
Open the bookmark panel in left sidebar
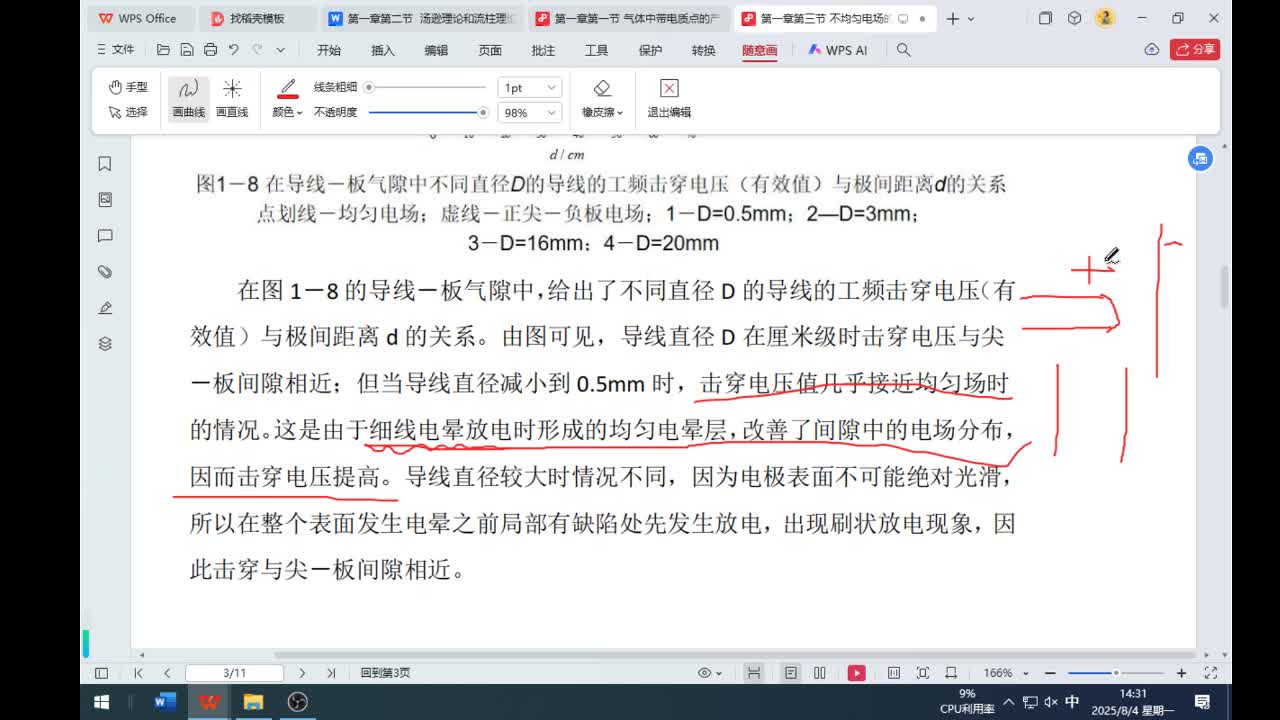[x=105, y=164]
